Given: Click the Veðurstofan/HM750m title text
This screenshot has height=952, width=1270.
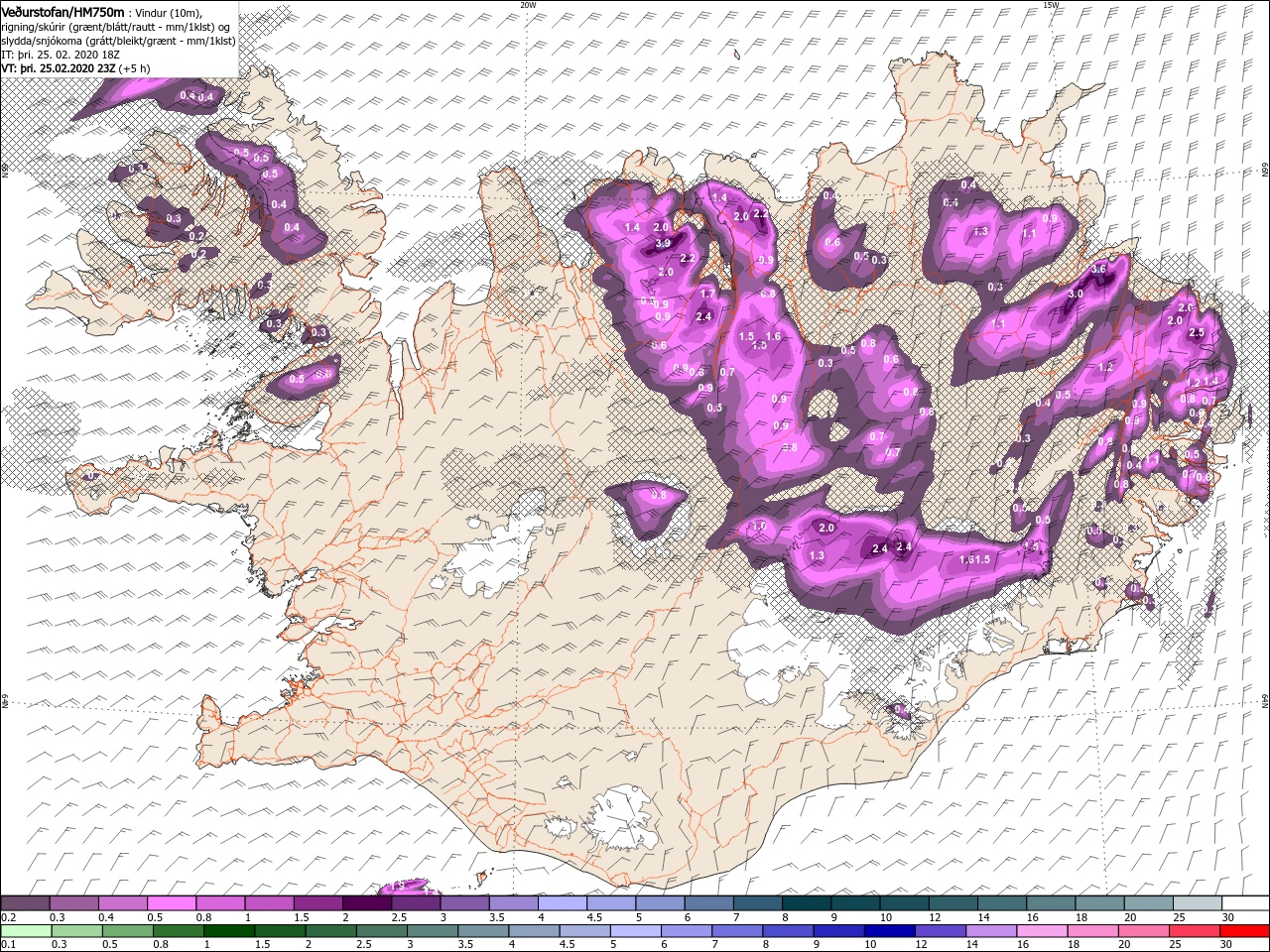Looking at the screenshot, I should pyautogui.click(x=63, y=11).
